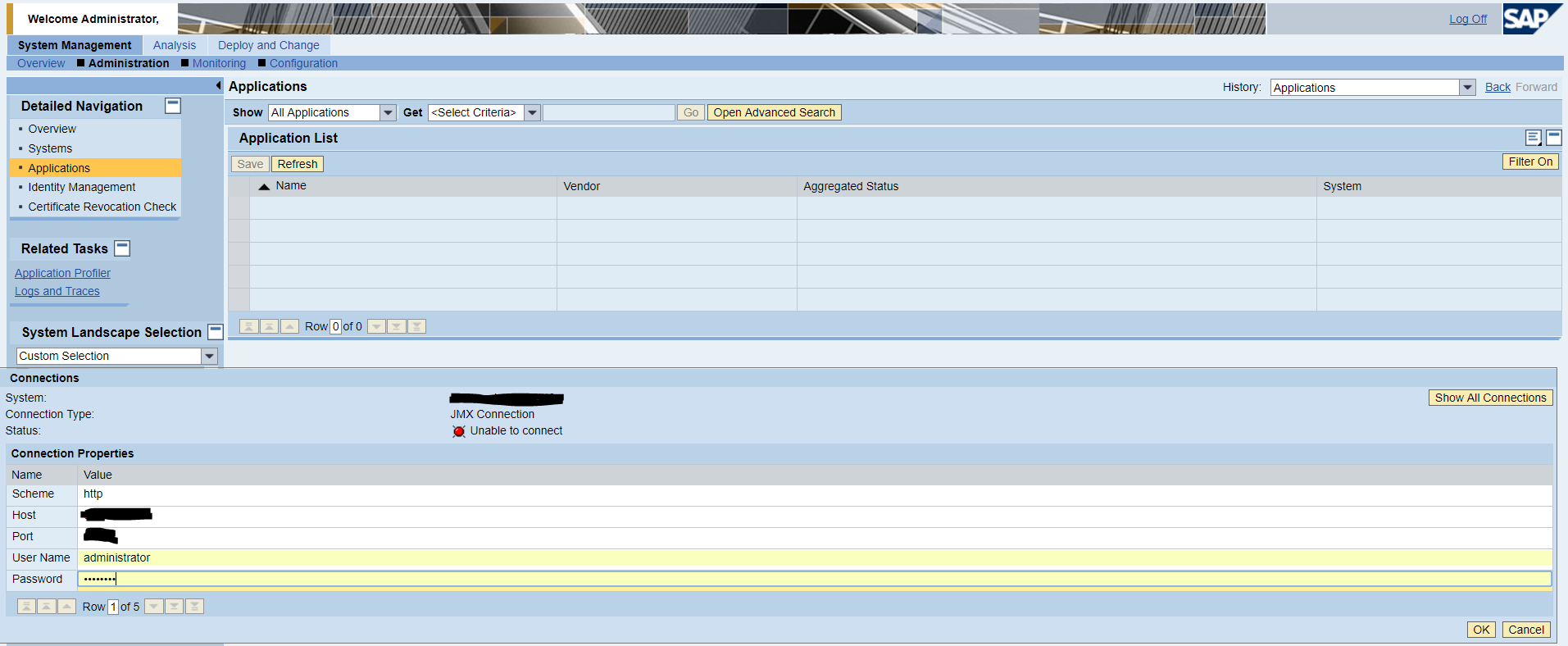1568x646 pixels.
Task: Open the Show All Applications dropdown
Action: [x=389, y=113]
